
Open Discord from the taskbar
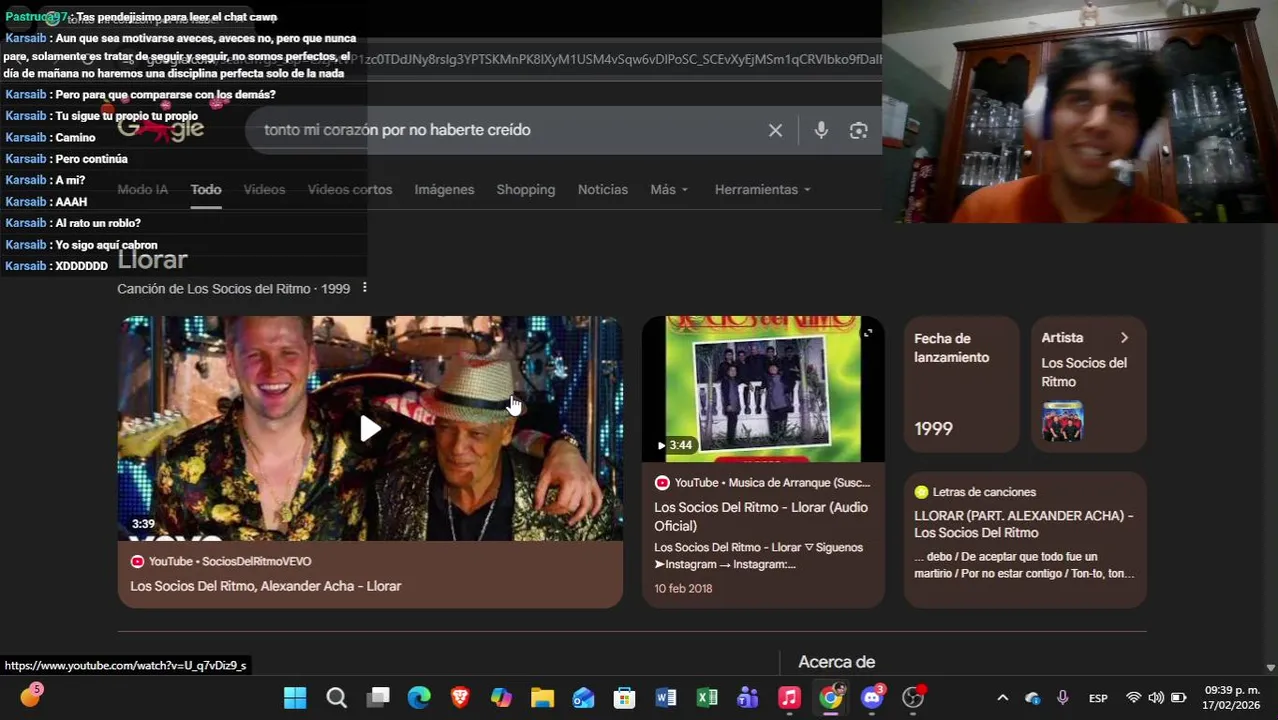(x=872, y=697)
